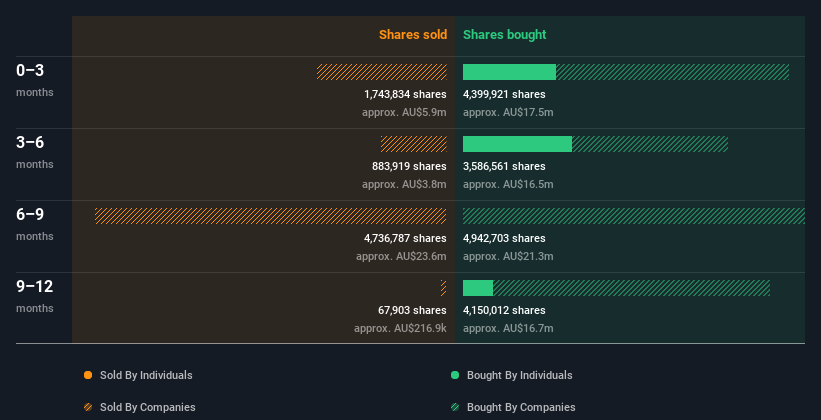Select the Shares bought column header
This screenshot has height=420, width=821.
(504, 35)
